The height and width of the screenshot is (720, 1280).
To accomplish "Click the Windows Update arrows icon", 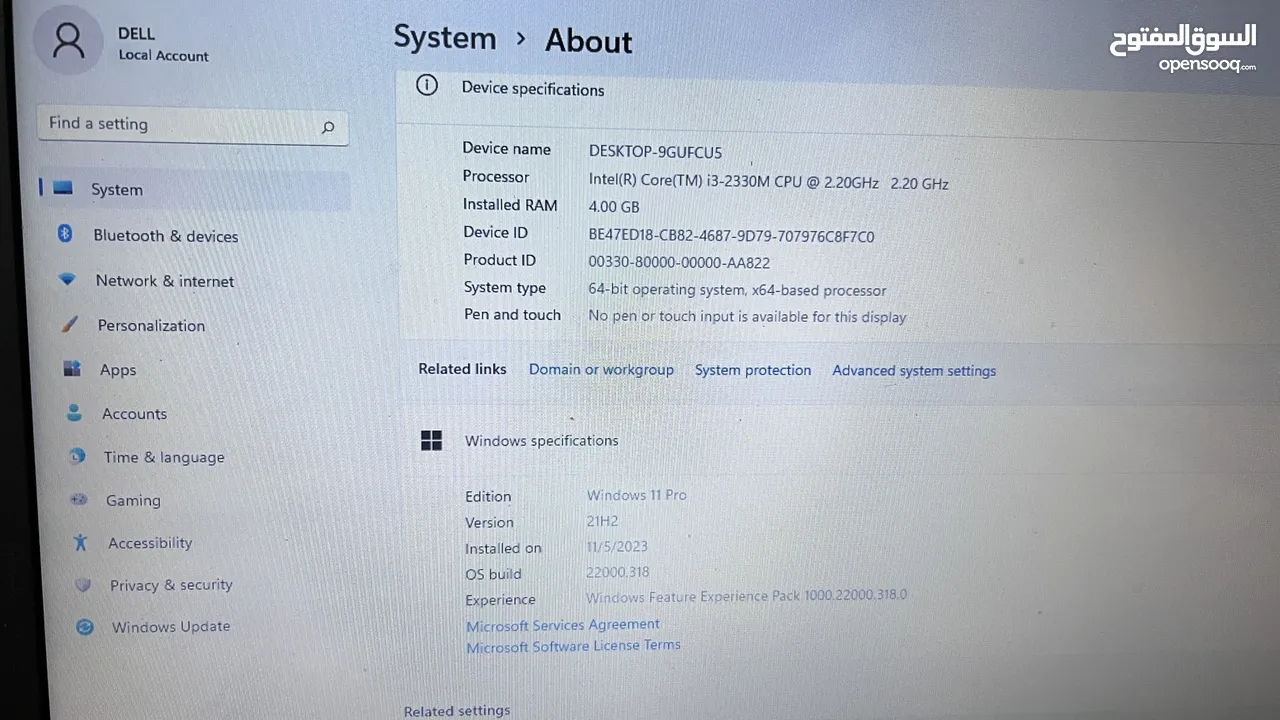I will pos(85,626).
